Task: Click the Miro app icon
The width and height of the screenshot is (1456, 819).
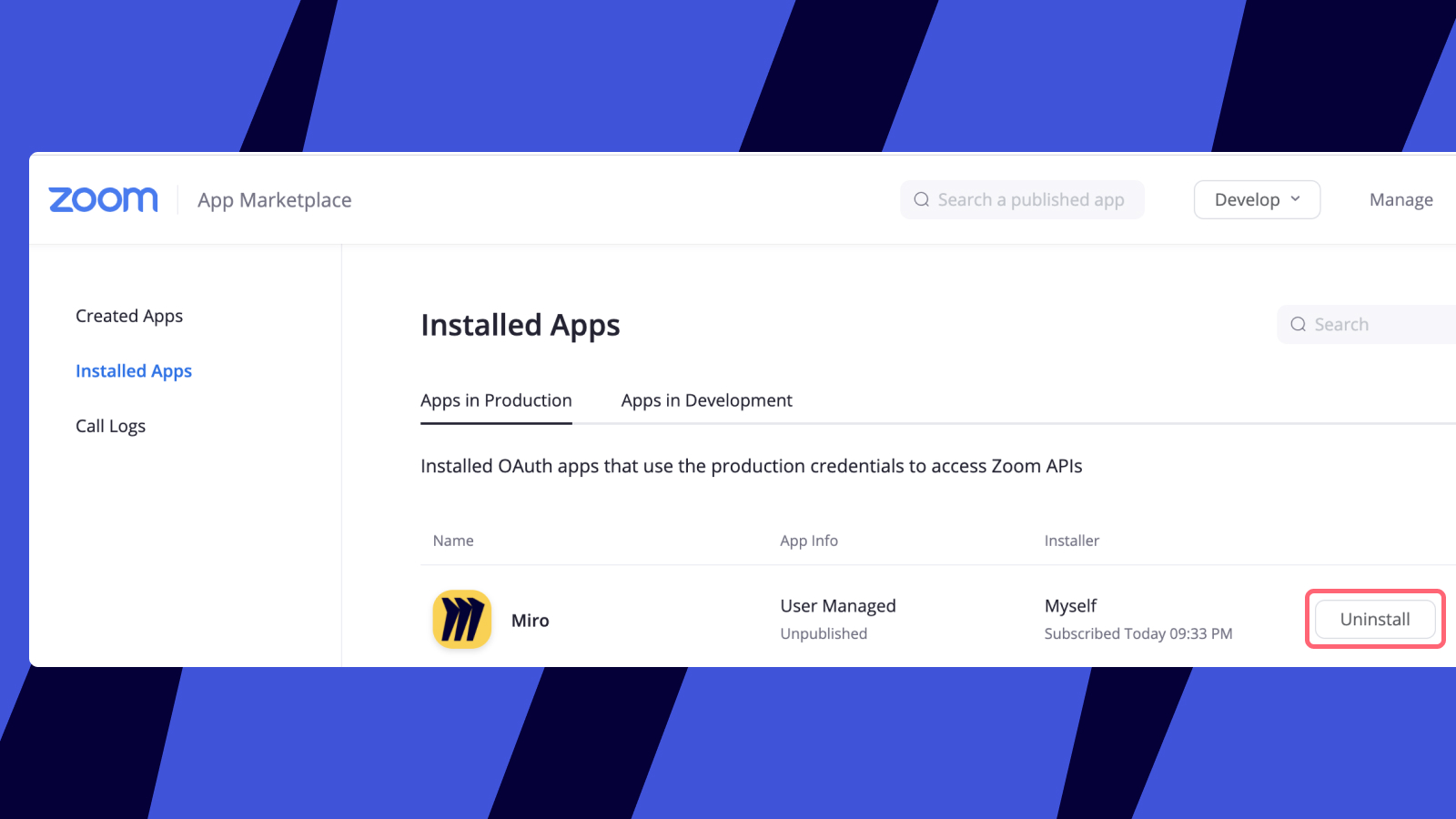Action: (461, 620)
